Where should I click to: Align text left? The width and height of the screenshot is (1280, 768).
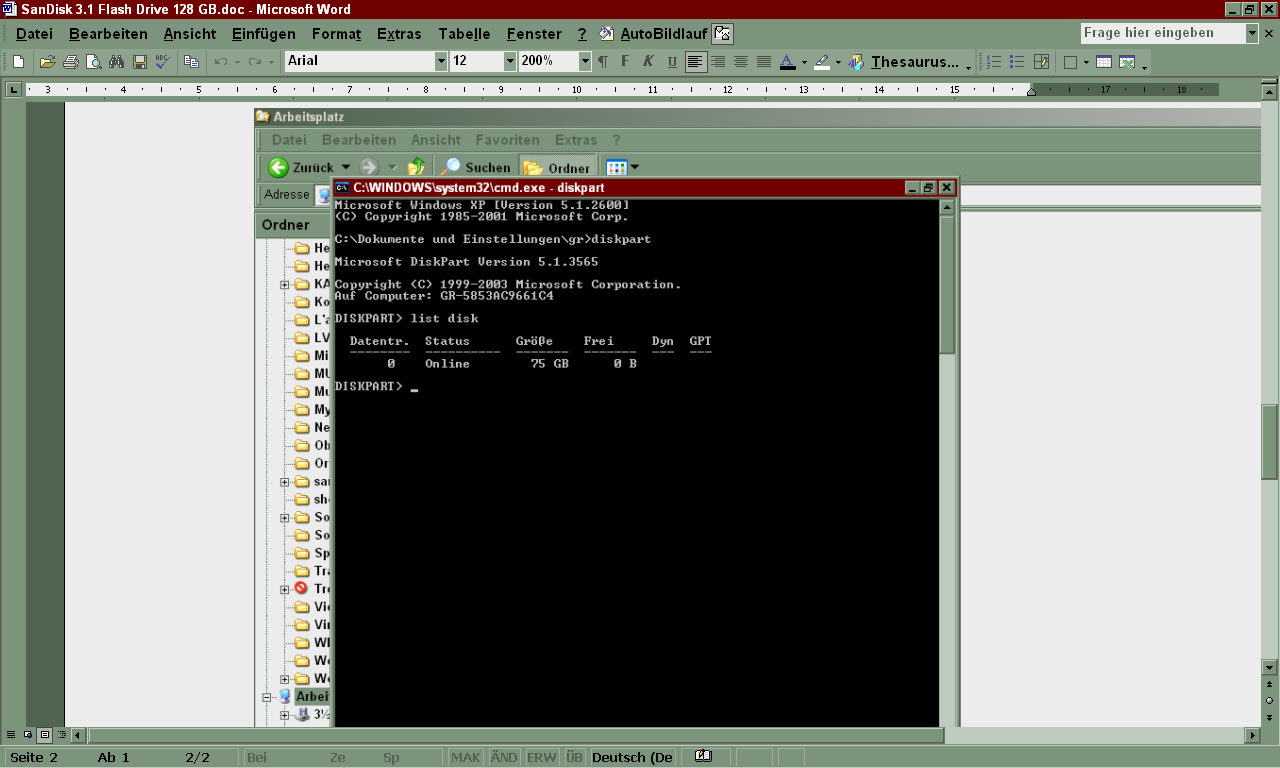[x=695, y=62]
